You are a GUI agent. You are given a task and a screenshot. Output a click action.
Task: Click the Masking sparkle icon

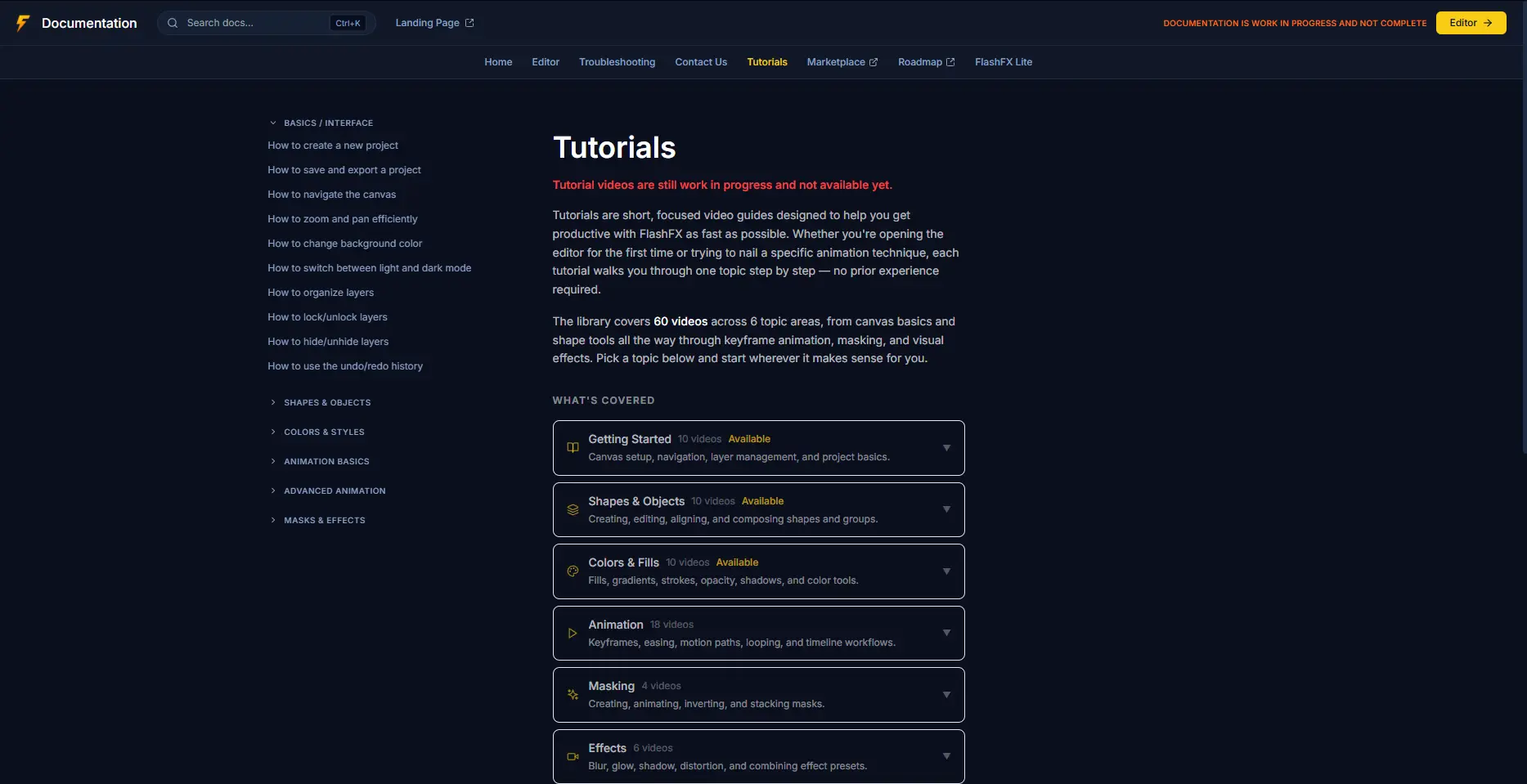tap(573, 695)
